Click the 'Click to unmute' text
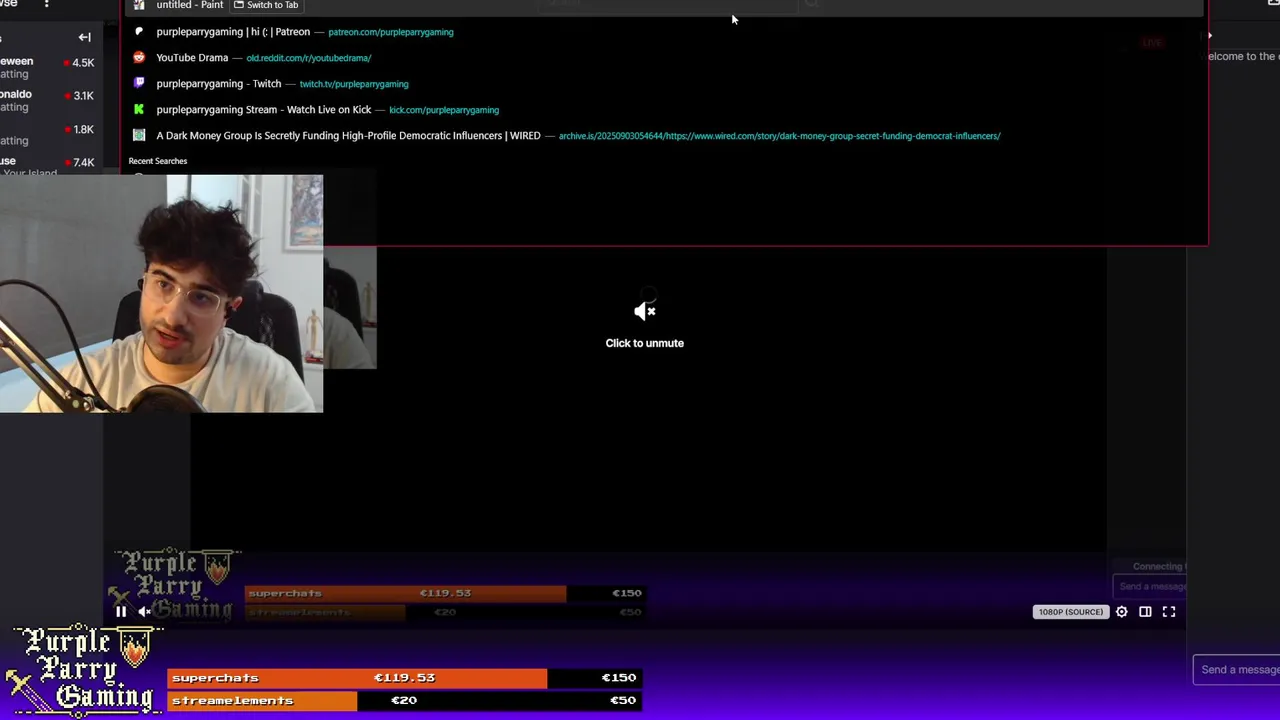This screenshot has height=720, width=1280. (645, 343)
